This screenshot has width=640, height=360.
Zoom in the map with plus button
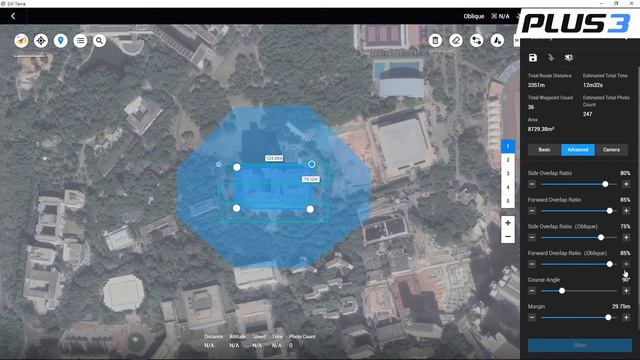[508, 223]
